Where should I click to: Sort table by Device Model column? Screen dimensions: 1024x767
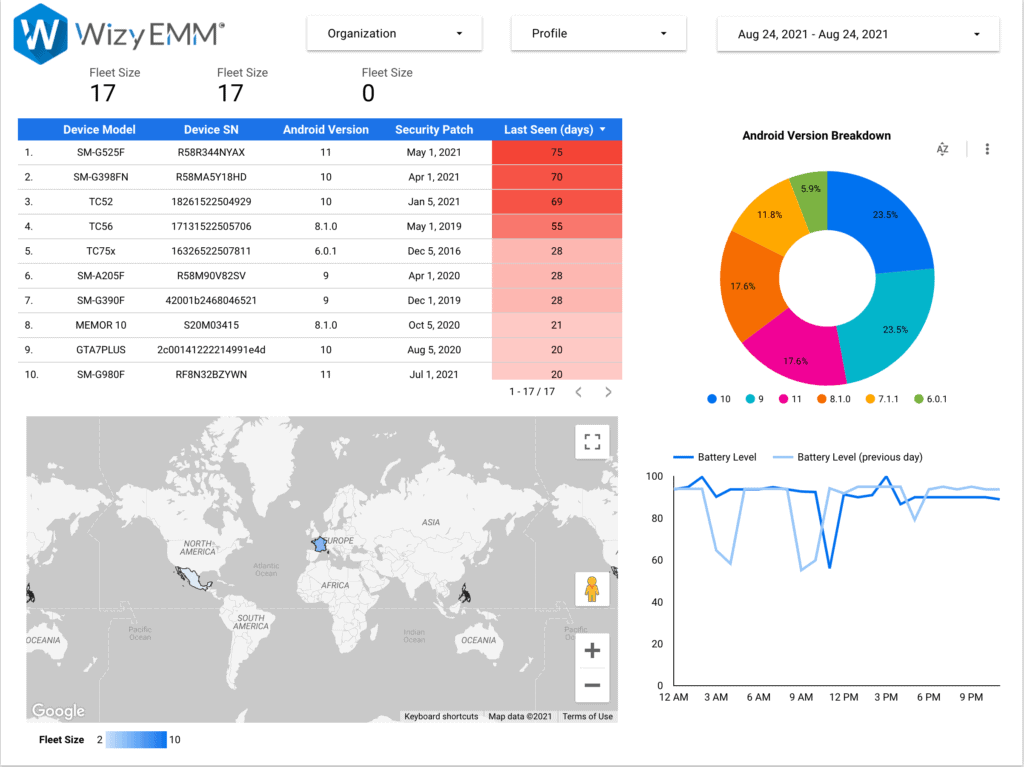tap(99, 129)
